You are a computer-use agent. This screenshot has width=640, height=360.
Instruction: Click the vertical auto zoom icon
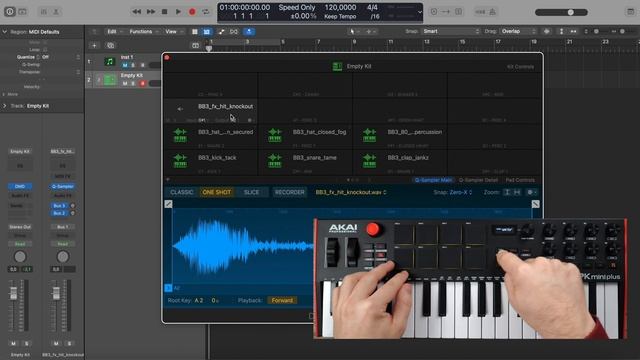pyautogui.click(x=562, y=31)
